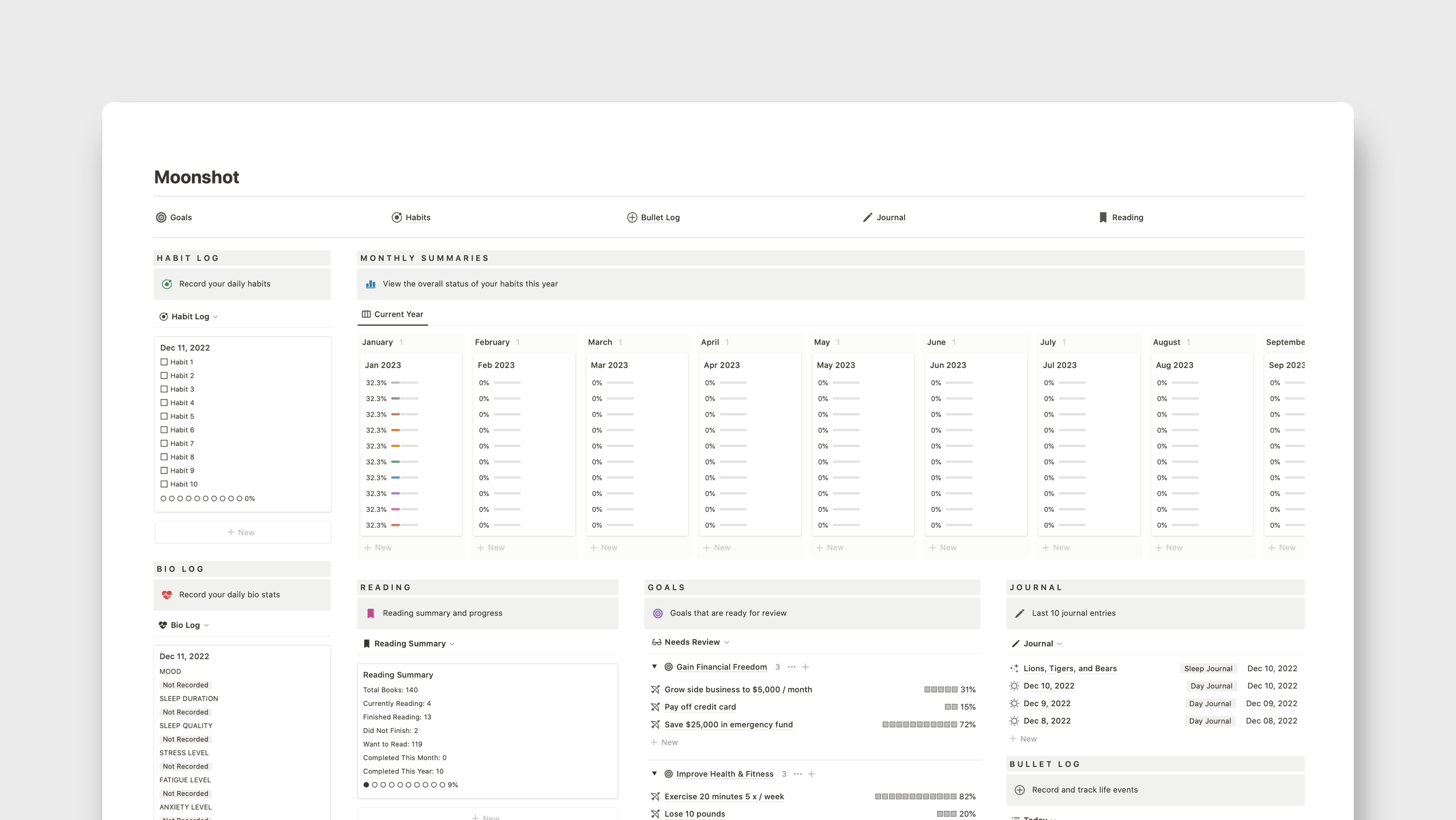Add new journal entry below Dec 8, 2022

point(1023,739)
